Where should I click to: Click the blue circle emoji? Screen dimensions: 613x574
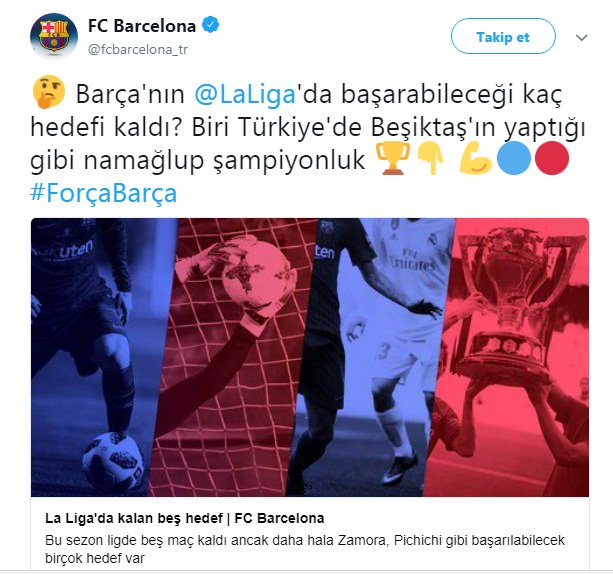click(x=514, y=158)
